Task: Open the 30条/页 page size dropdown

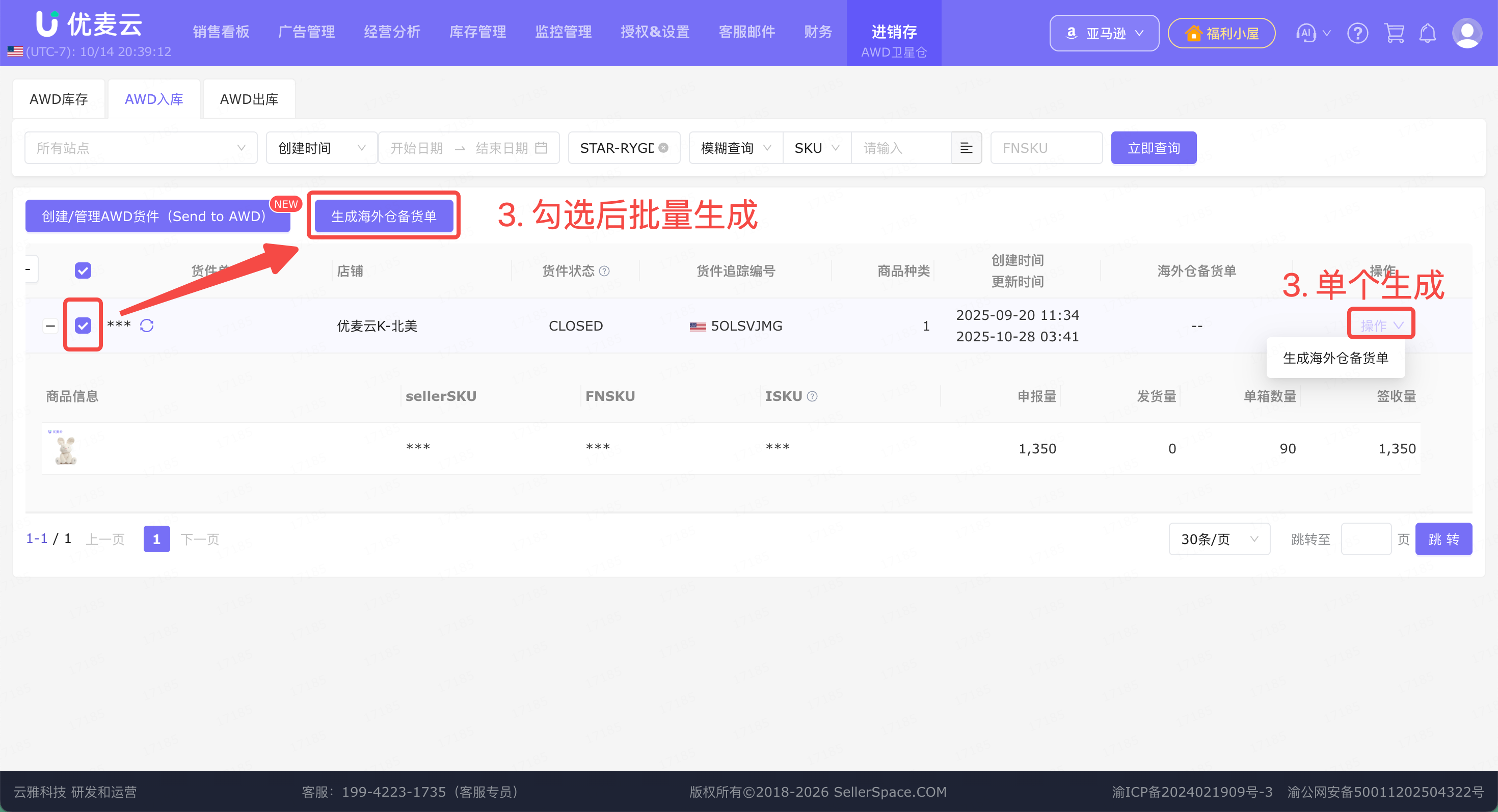Action: pyautogui.click(x=1219, y=539)
